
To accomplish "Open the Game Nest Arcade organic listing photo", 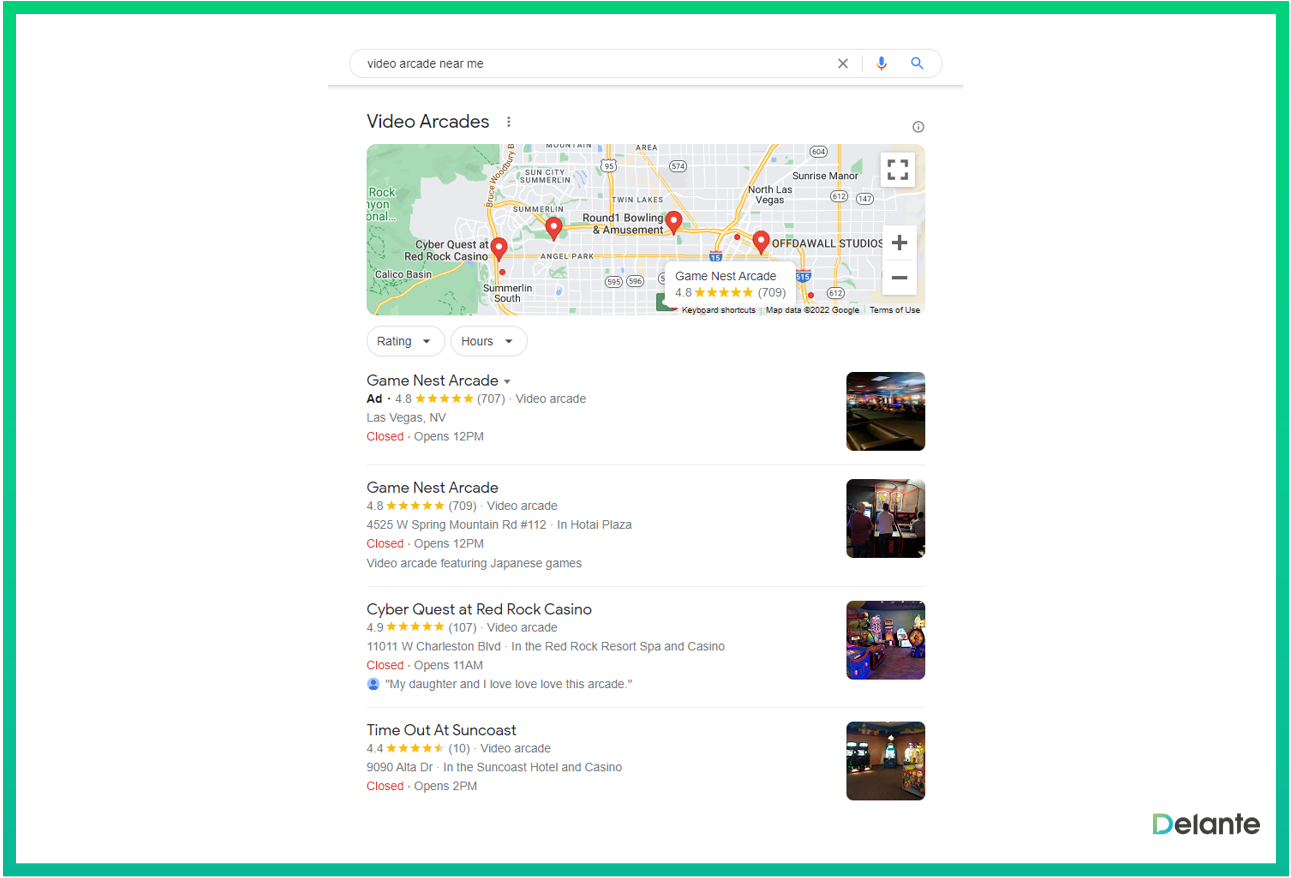I will pyautogui.click(x=885, y=518).
